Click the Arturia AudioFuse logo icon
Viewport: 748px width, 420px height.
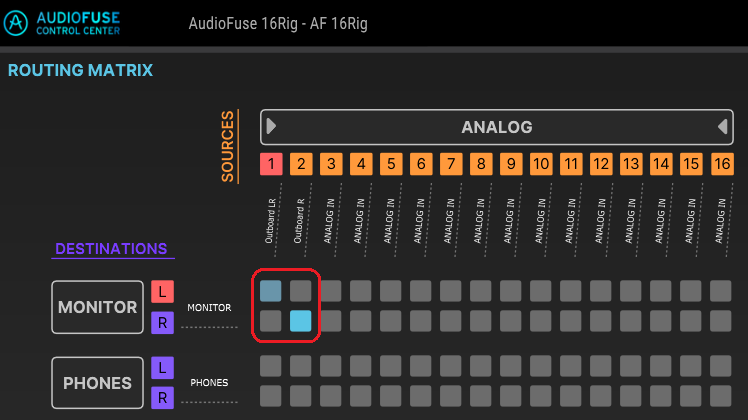coord(16,23)
